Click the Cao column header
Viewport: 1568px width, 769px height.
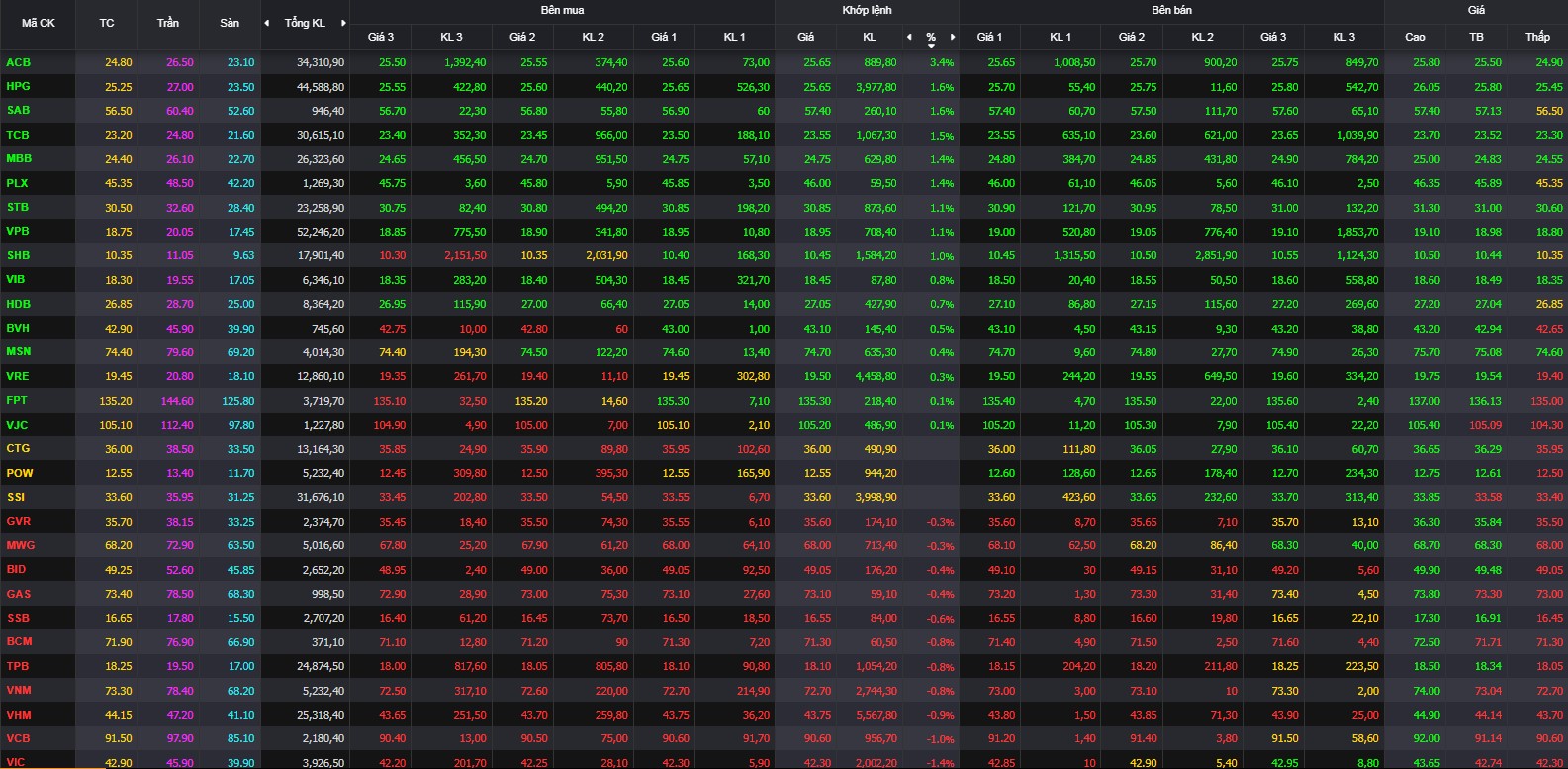tap(1415, 37)
